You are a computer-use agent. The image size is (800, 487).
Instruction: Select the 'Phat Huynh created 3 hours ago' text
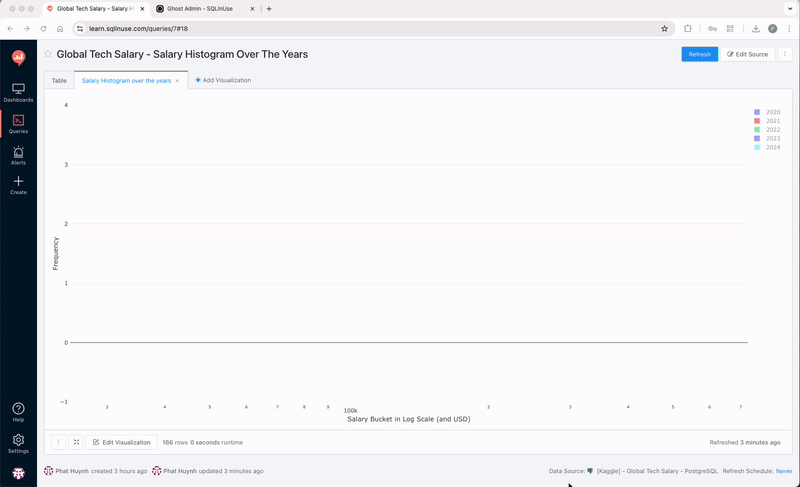101,471
